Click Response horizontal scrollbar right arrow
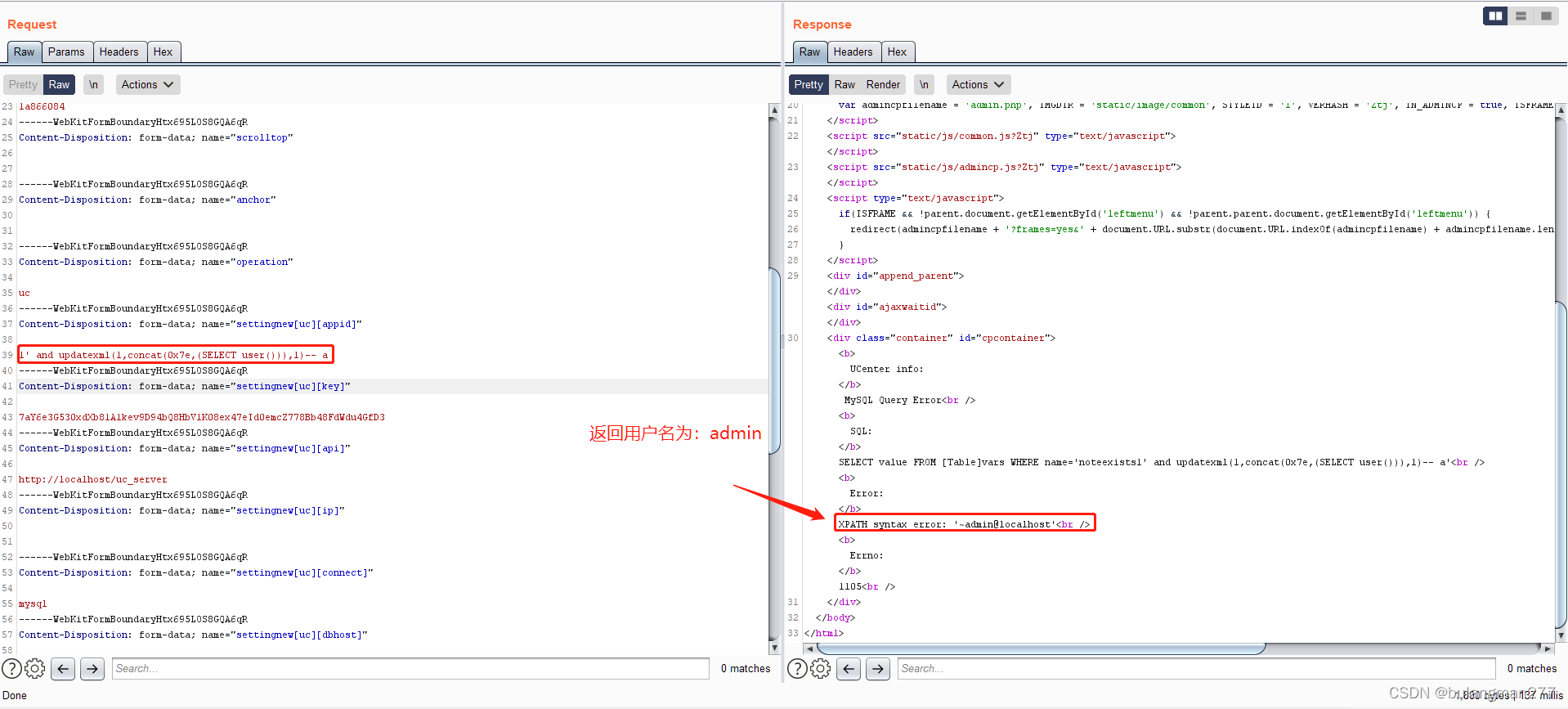1568x709 pixels. coord(1548,648)
